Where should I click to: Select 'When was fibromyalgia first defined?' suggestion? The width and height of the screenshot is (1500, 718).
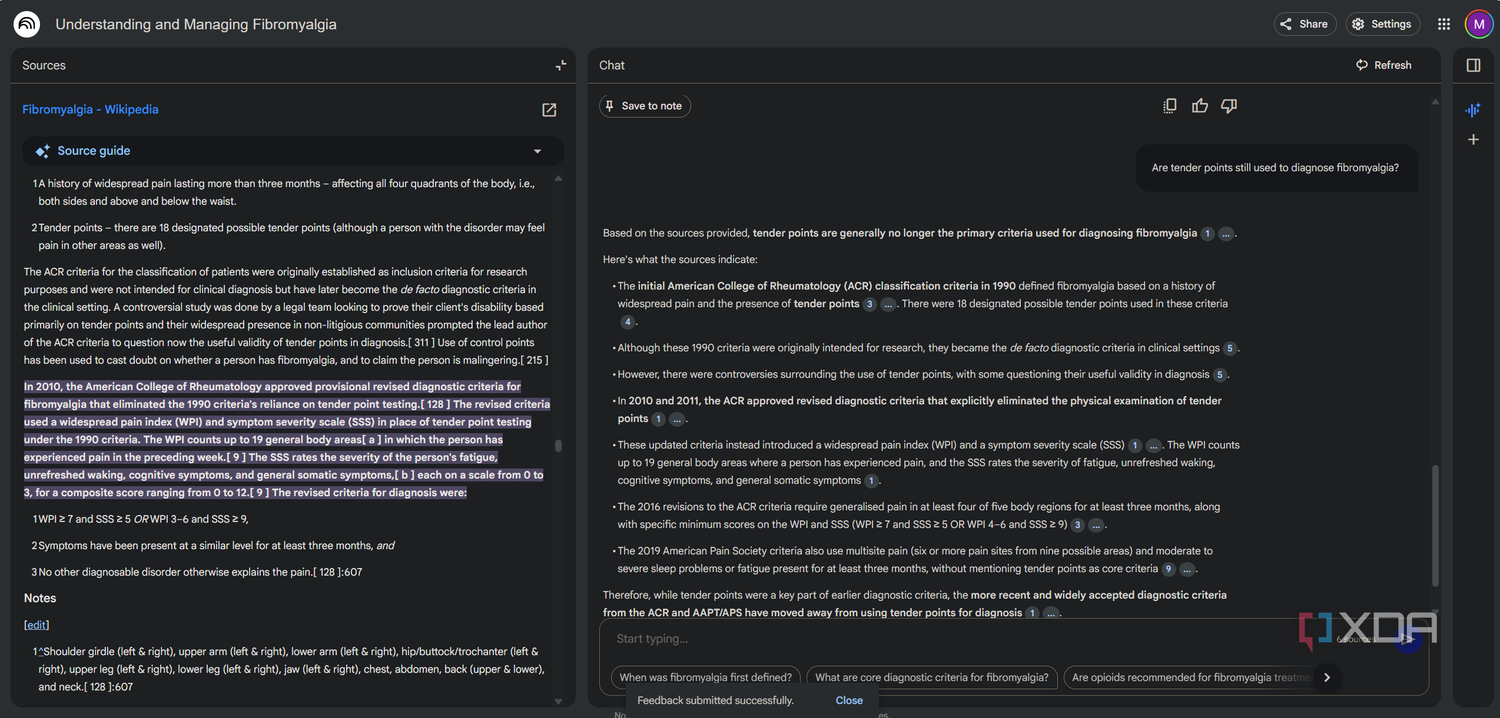tap(706, 677)
